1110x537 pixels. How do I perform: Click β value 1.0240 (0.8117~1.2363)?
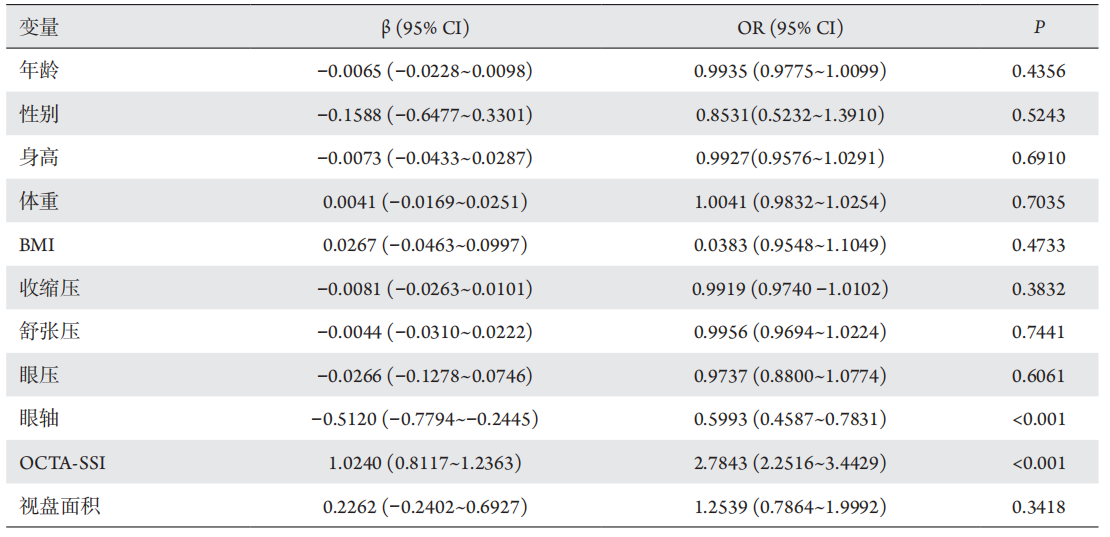point(424,463)
